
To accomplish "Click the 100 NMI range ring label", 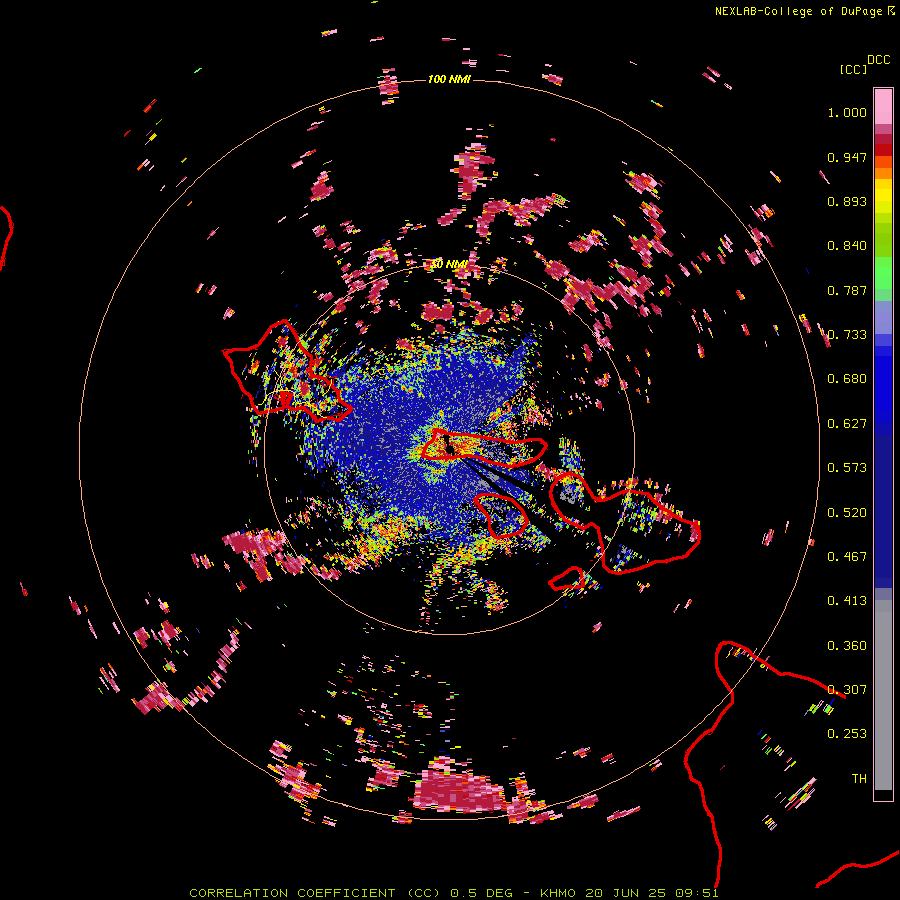I will click(x=449, y=79).
